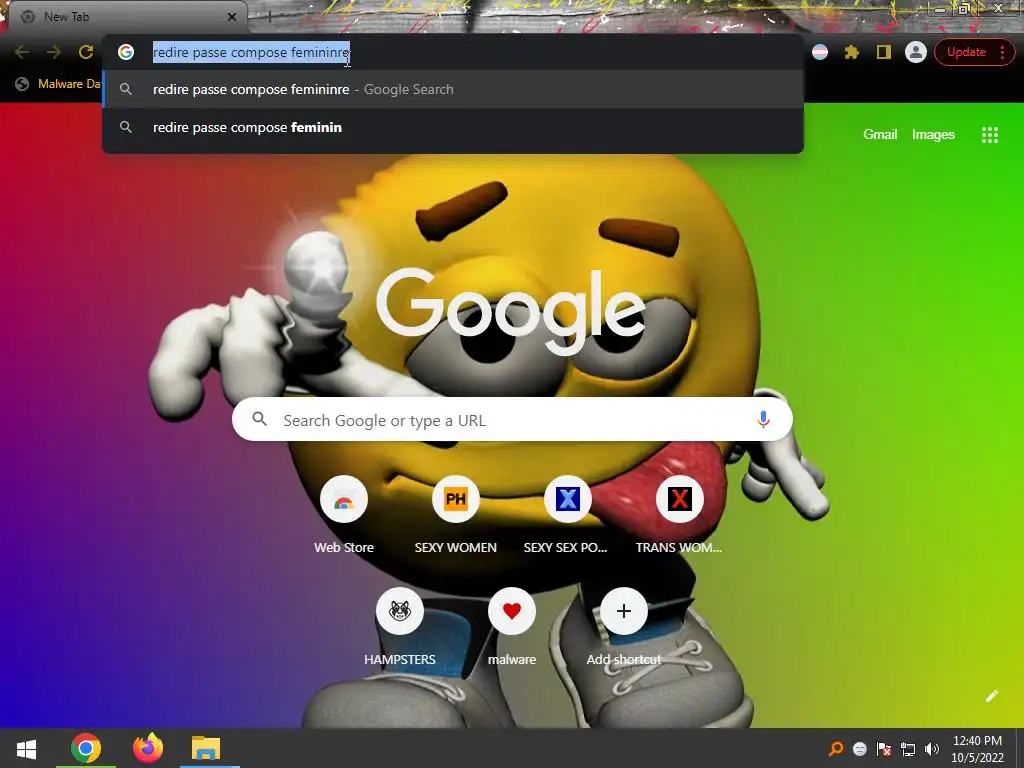
Task: Open the profile avatar icon
Action: (x=916, y=52)
